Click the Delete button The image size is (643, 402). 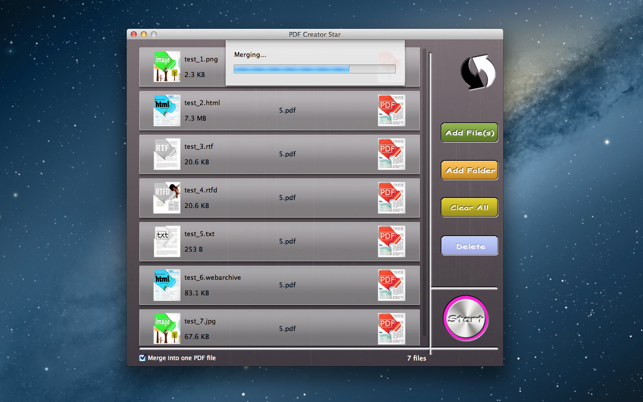pos(470,246)
